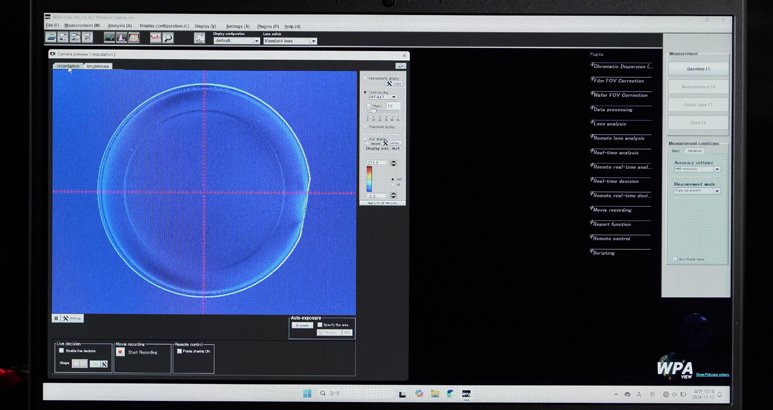Click the Quick Save F7 button
This screenshot has width=773, height=410.
[698, 104]
